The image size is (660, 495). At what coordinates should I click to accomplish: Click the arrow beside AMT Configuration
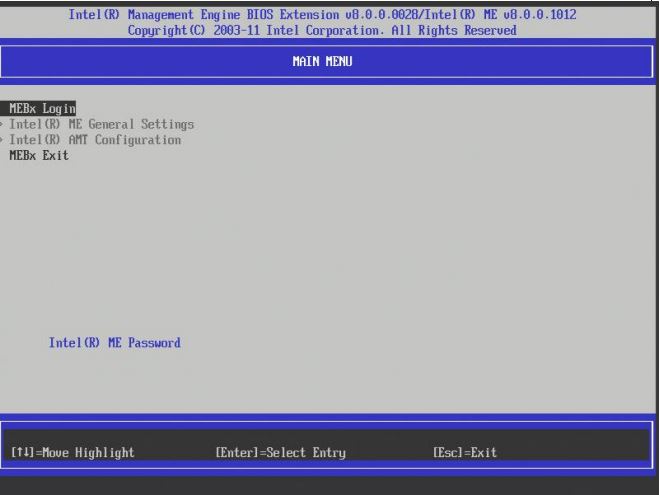point(2,140)
